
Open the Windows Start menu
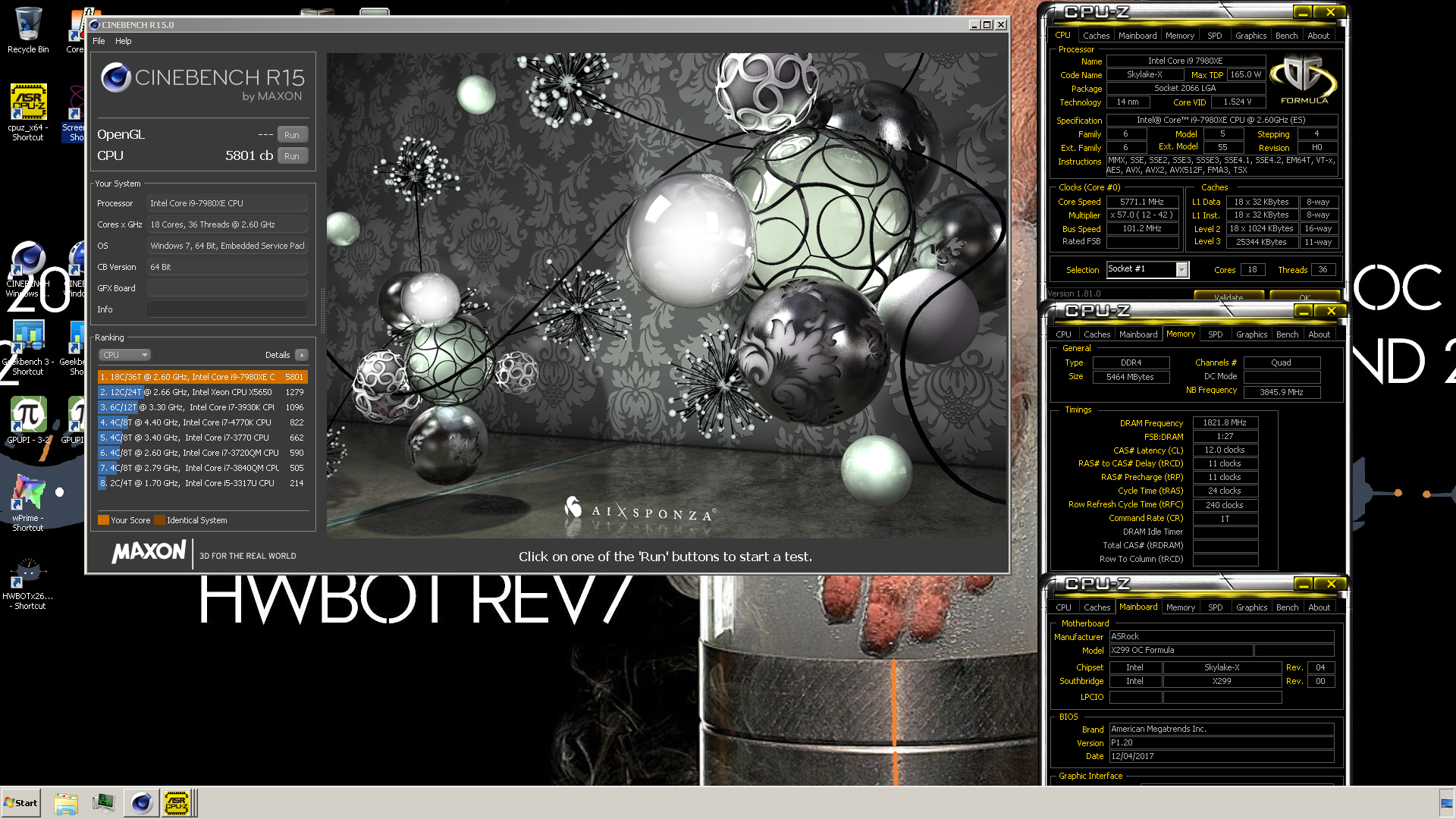pyautogui.click(x=20, y=803)
